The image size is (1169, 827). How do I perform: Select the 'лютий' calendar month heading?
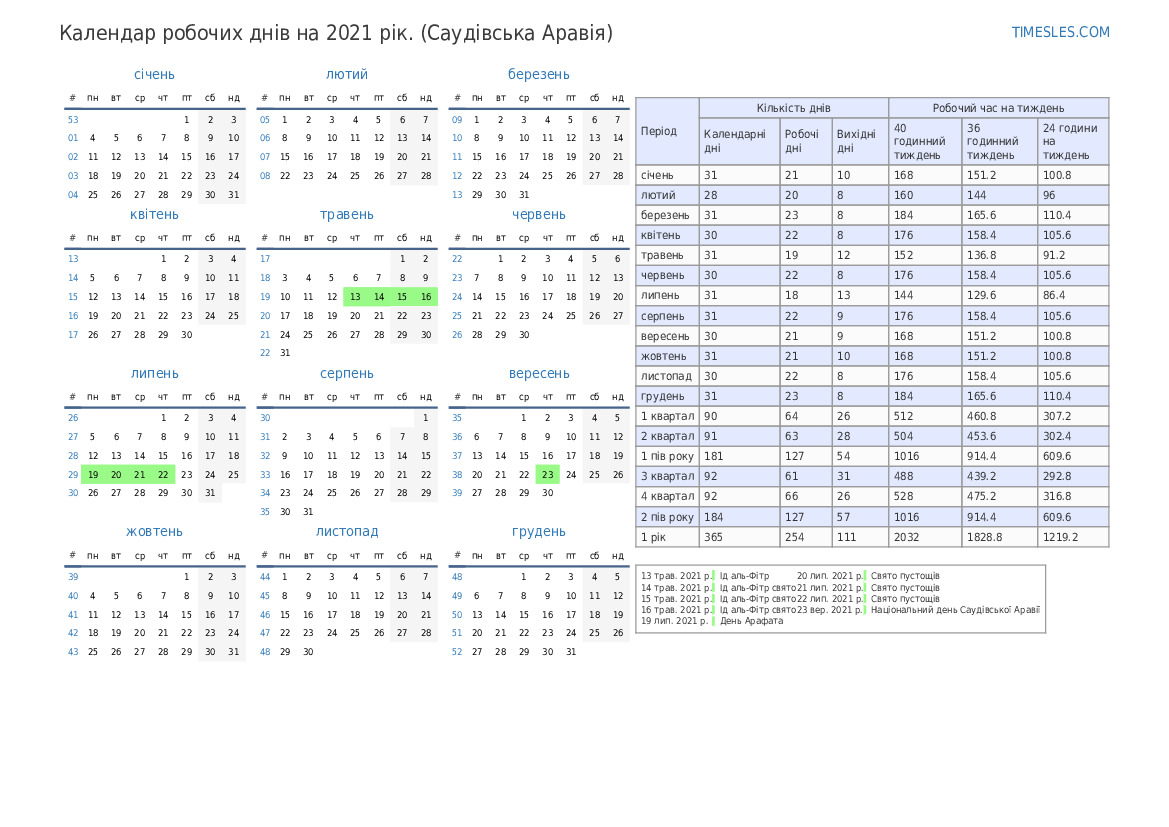point(347,75)
